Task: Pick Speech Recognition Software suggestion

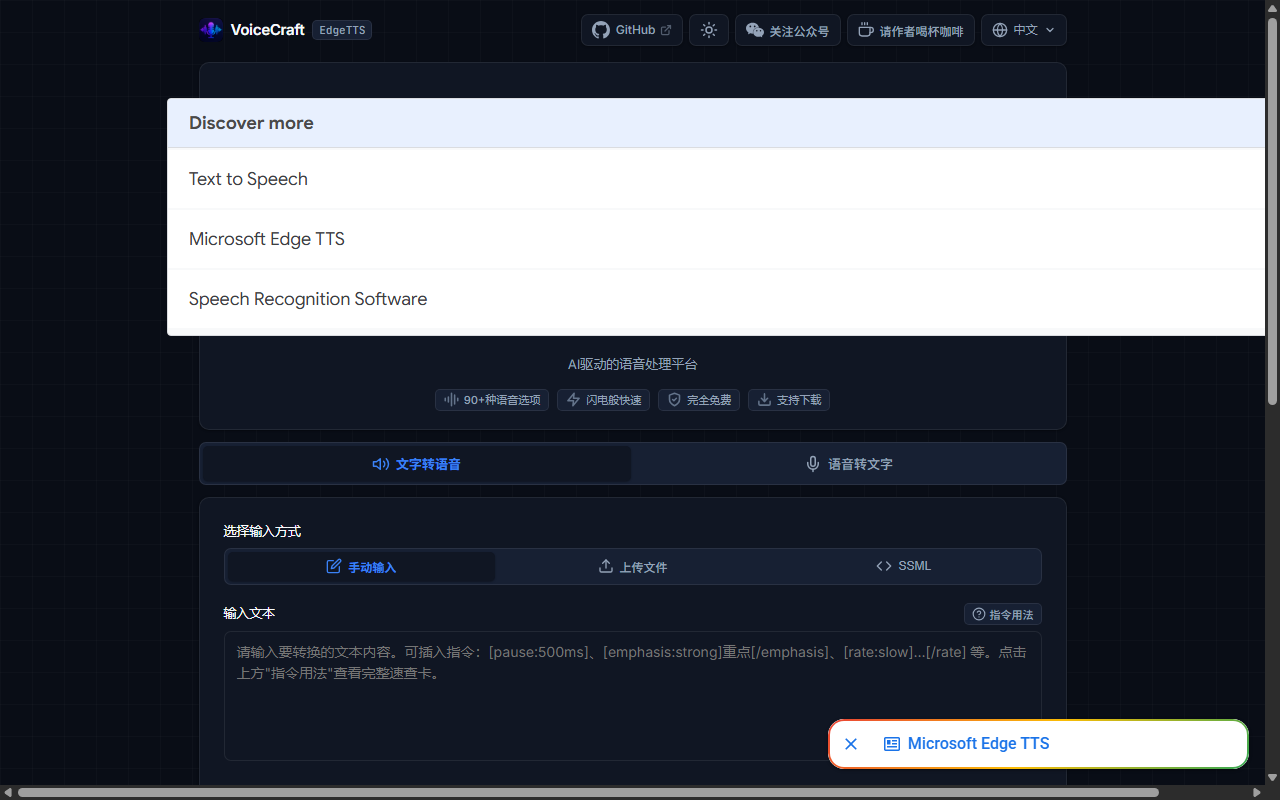Action: [716, 299]
